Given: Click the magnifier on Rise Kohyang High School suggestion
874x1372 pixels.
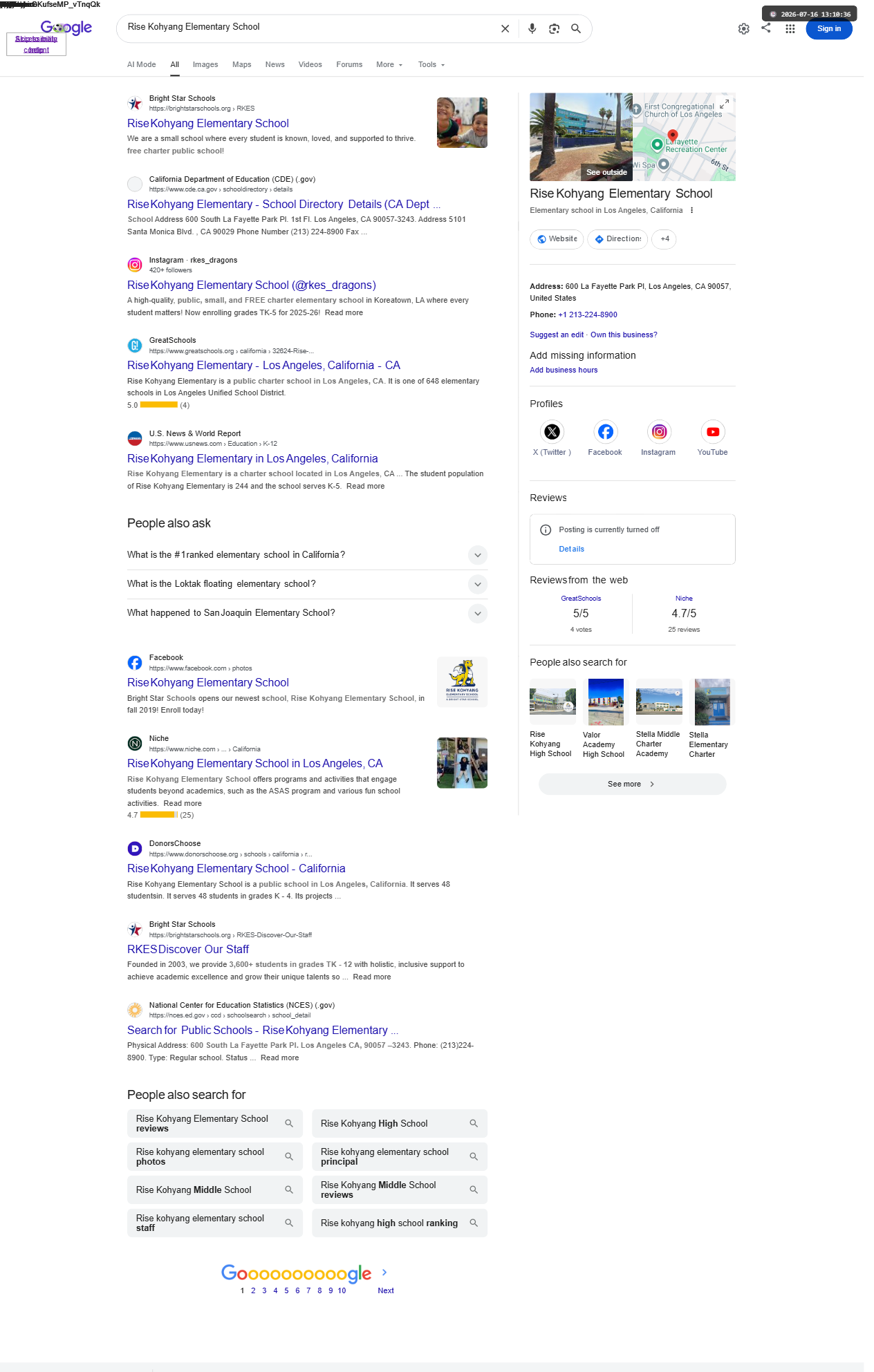Looking at the screenshot, I should (x=474, y=1124).
